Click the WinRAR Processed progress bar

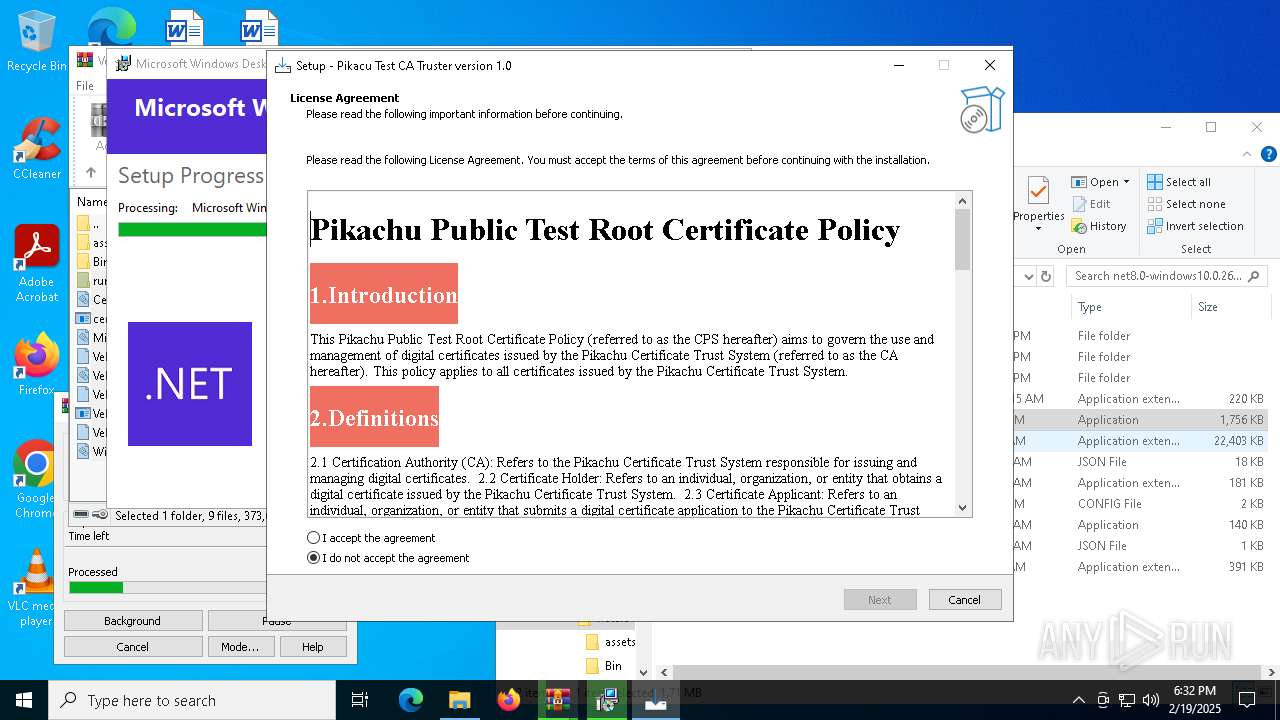click(167, 587)
